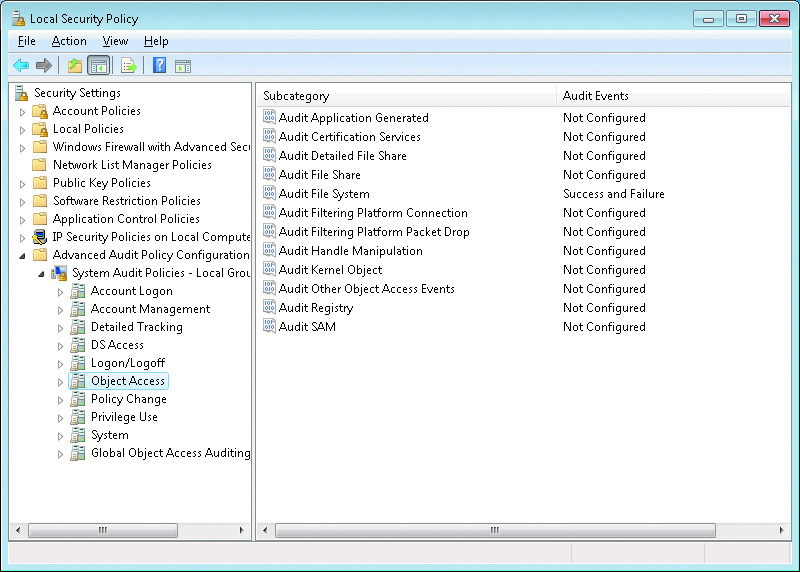The width and height of the screenshot is (800, 572).
Task: Click the right pane scroll right arrow
Action: 782,530
